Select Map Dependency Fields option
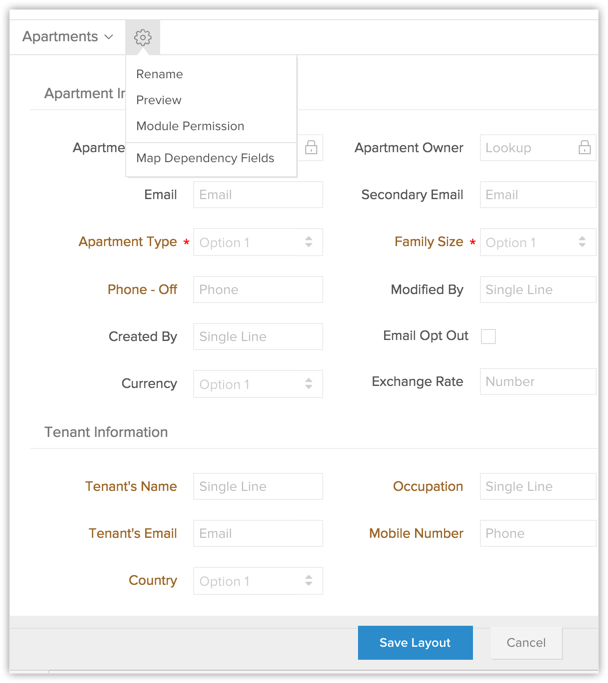Screen dimensions: 608x683 coord(205,158)
